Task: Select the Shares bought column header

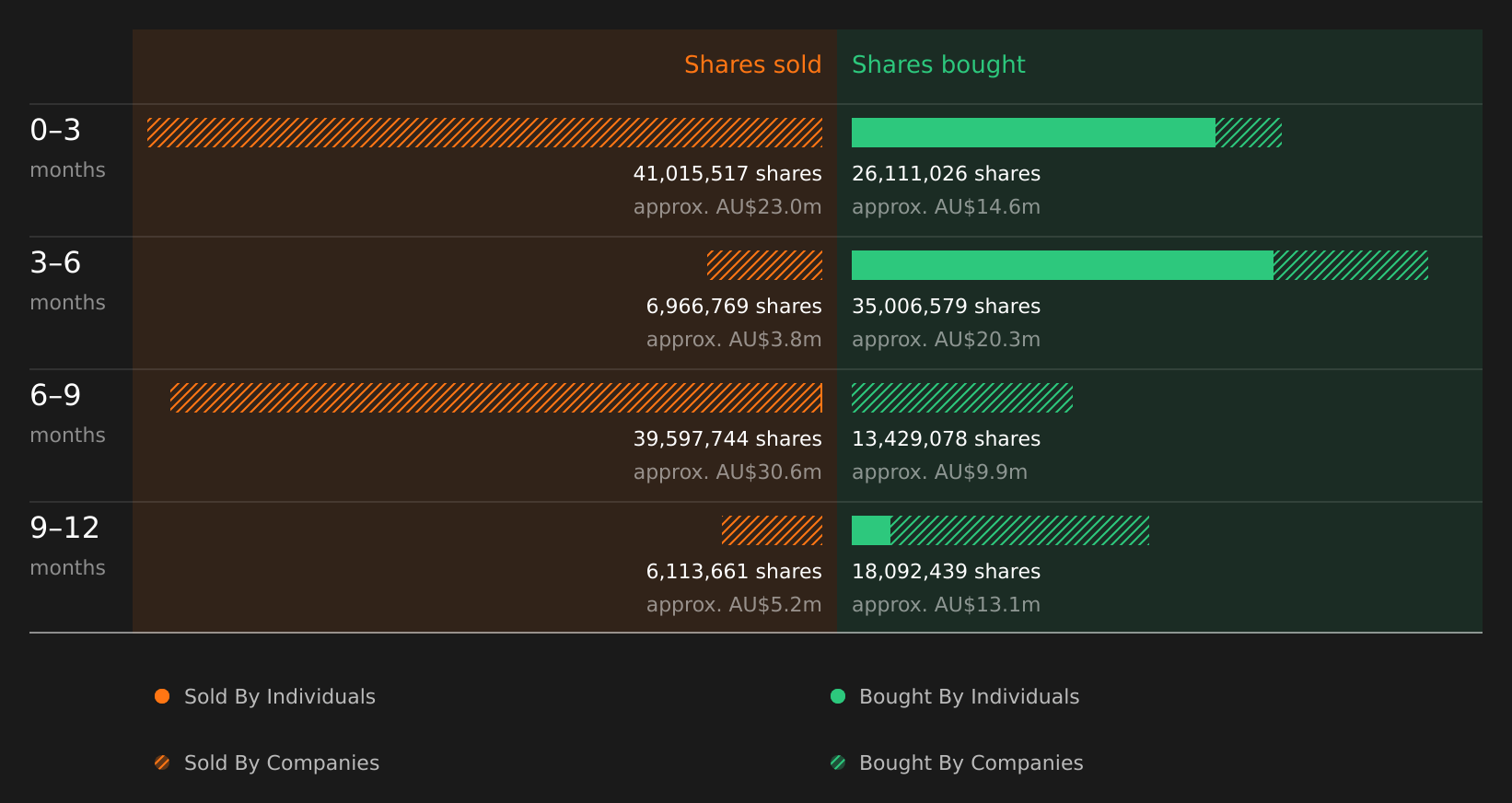Action: [938, 64]
